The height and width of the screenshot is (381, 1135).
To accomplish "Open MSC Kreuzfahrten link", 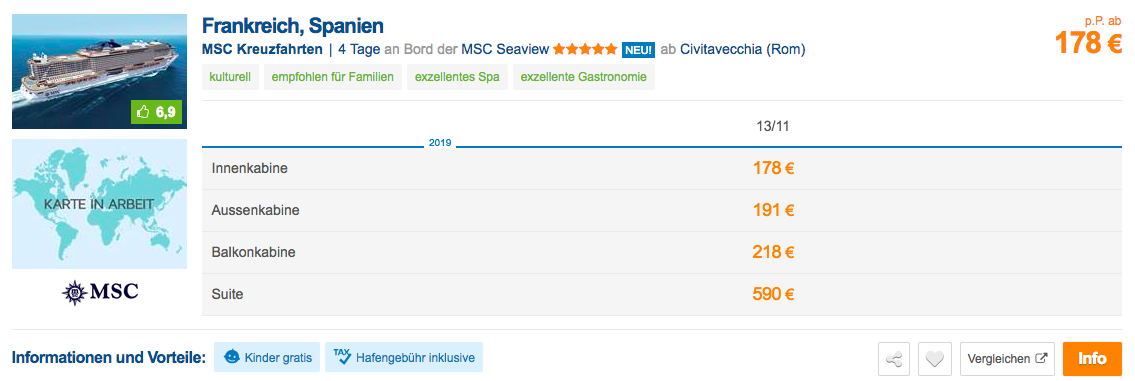I will point(262,50).
